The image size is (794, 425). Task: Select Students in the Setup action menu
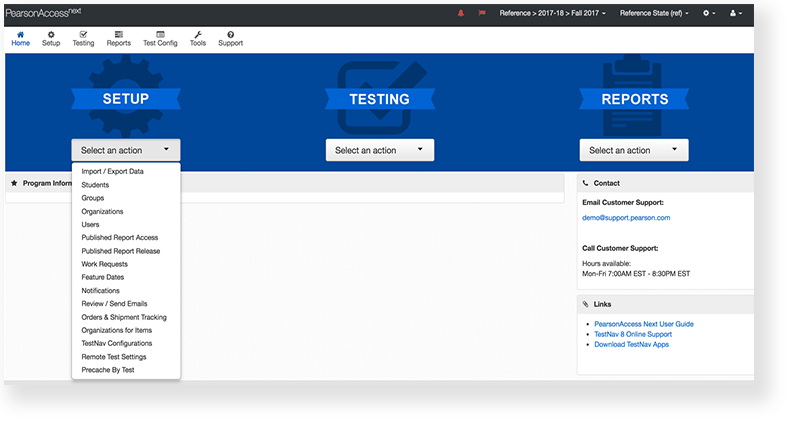(95, 185)
